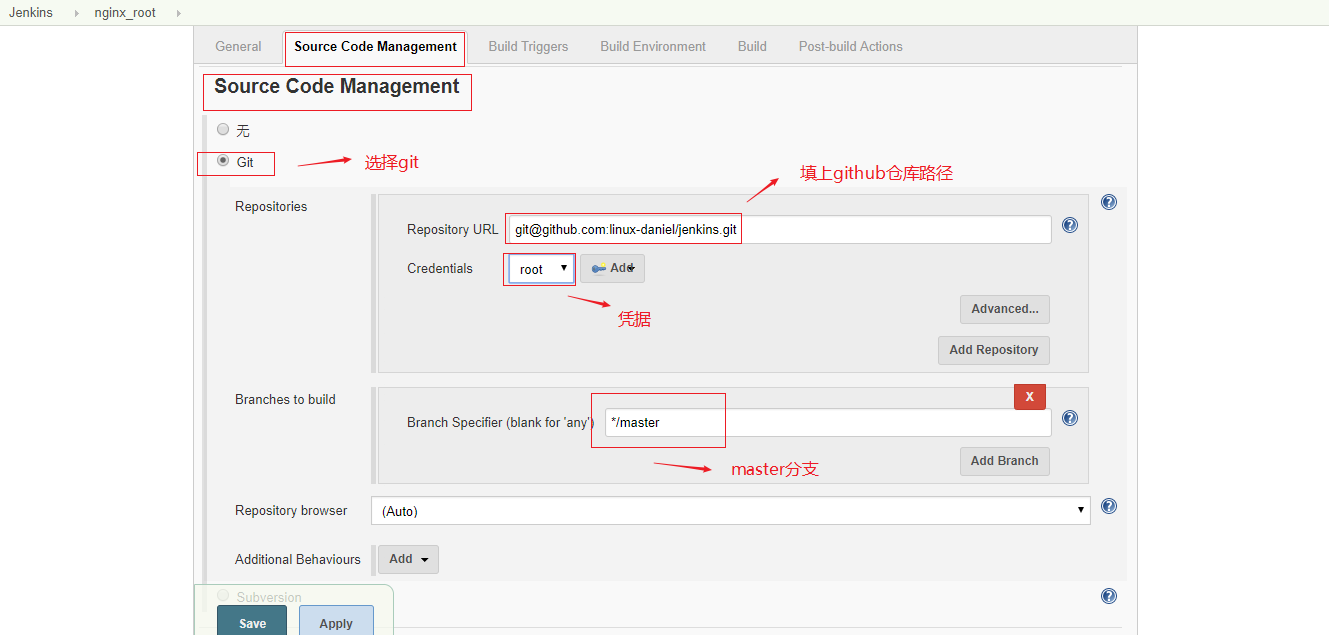Screen dimensions: 1329x635
Task: Go to Jenkins breadcrumb home link
Action: pos(31,13)
